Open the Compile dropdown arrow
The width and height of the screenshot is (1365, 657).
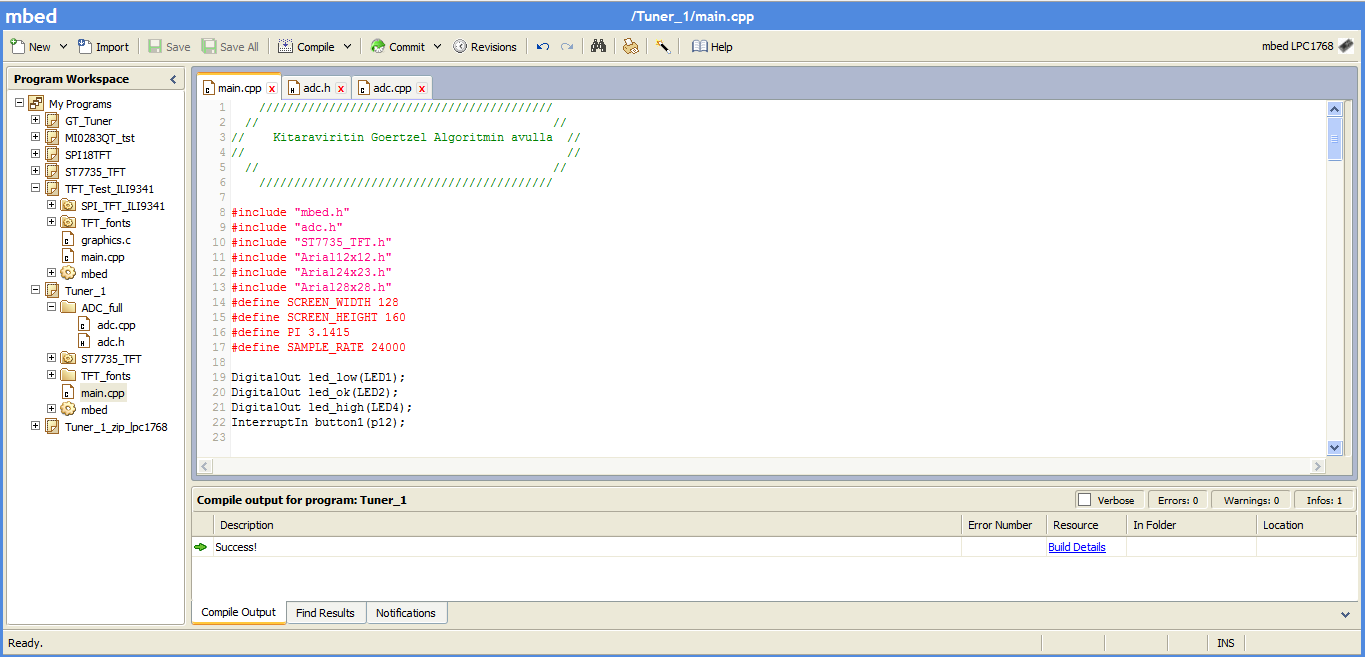(348, 46)
